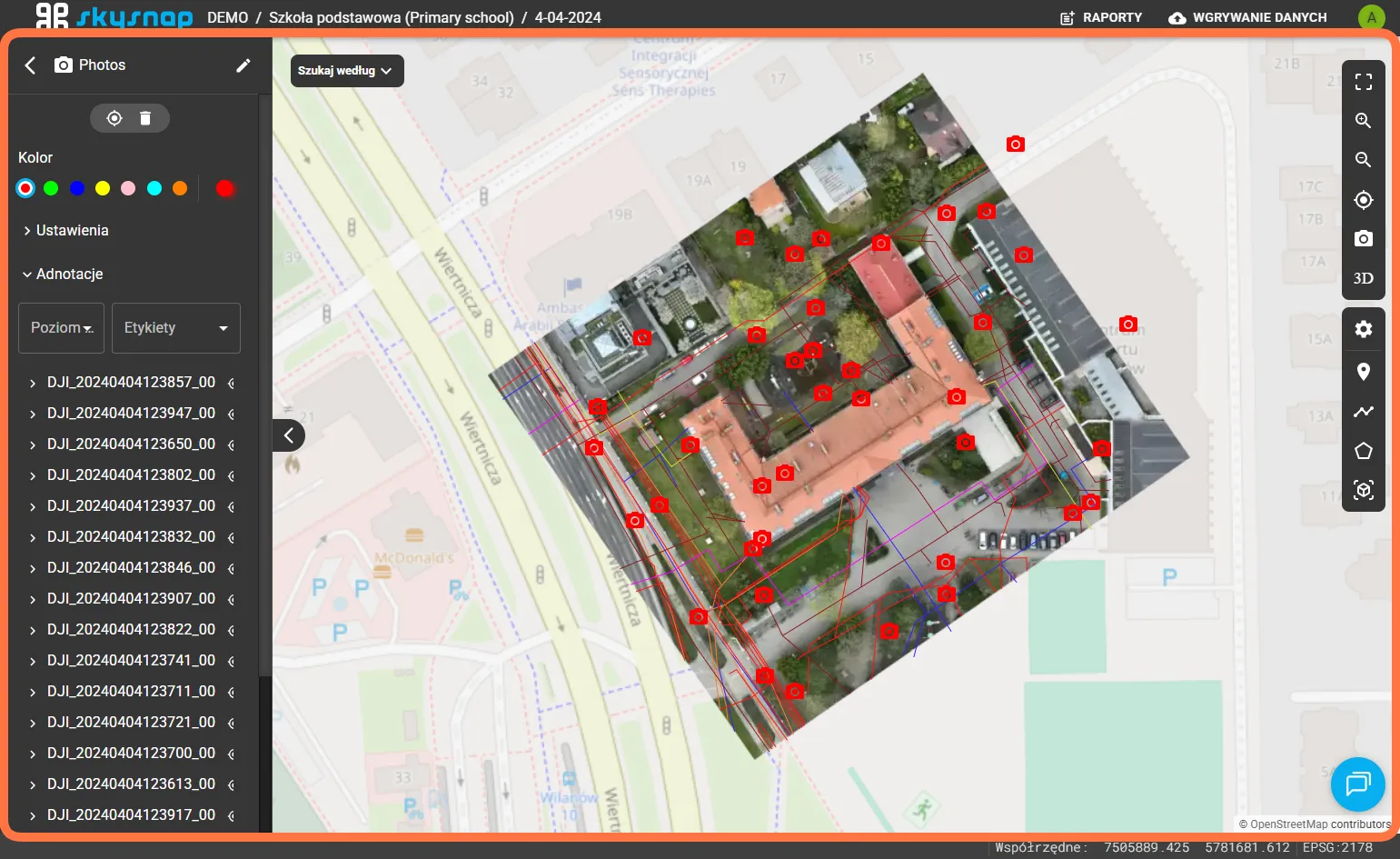Screen dimensions: 1400x859
Task: Switch to 3D view
Action: point(1363,278)
